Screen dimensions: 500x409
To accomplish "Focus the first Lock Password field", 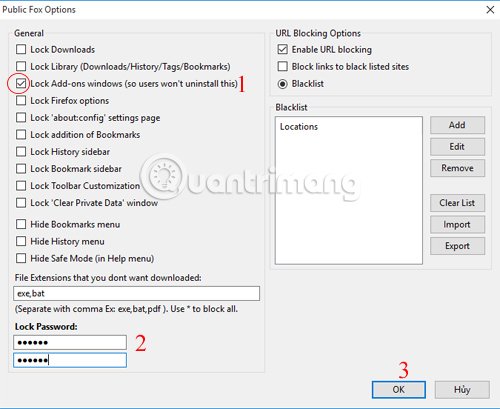I will tap(70, 342).
